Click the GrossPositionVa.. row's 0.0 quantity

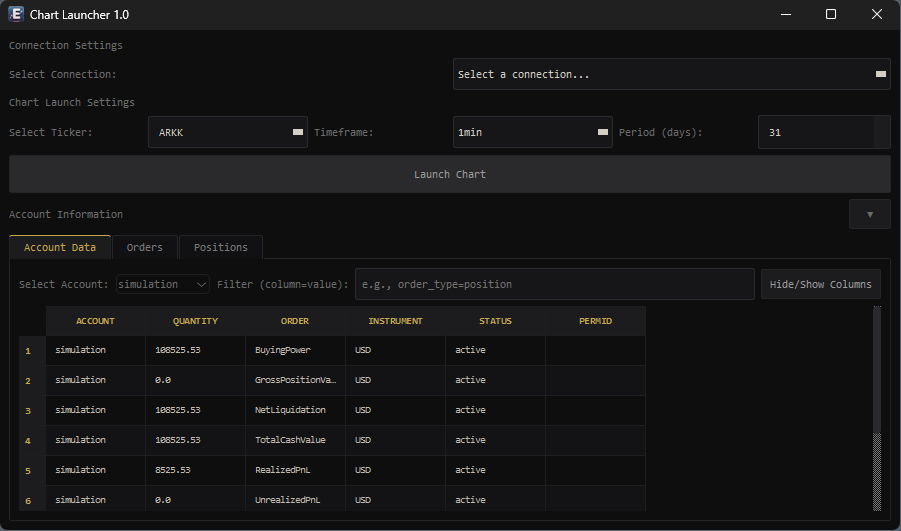(195, 380)
